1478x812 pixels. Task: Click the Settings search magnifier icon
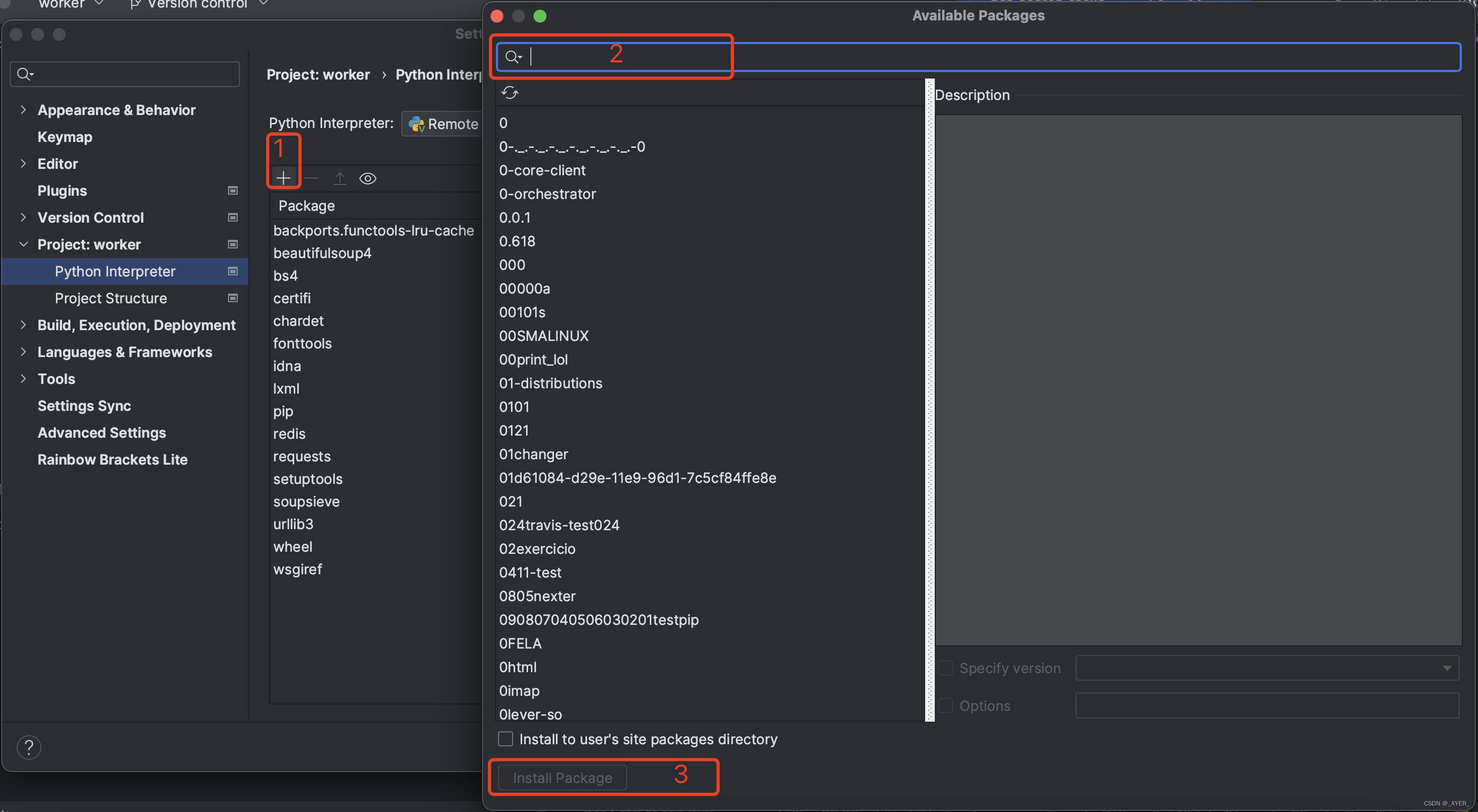(x=24, y=74)
